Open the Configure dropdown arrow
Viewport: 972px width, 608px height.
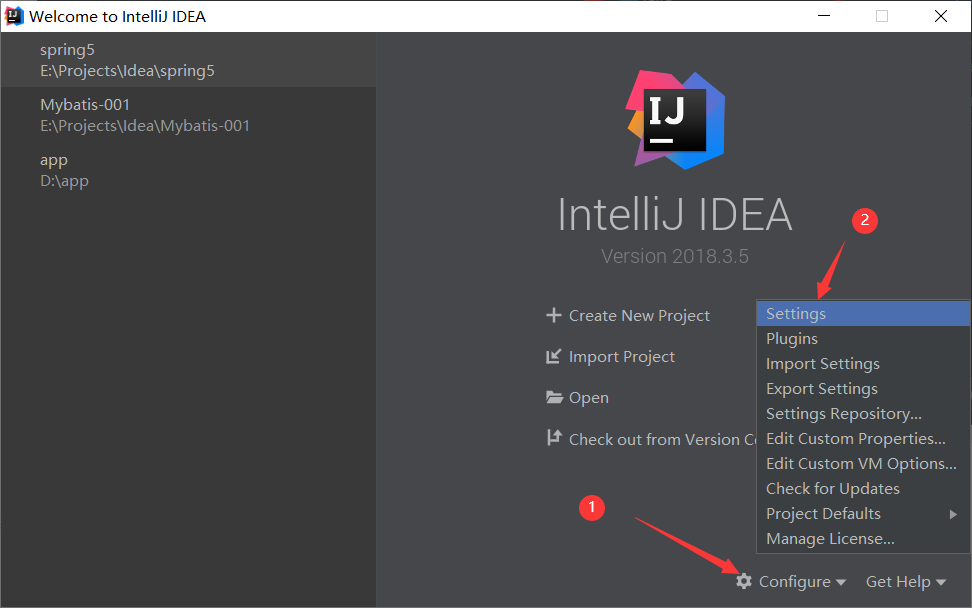tap(841, 583)
